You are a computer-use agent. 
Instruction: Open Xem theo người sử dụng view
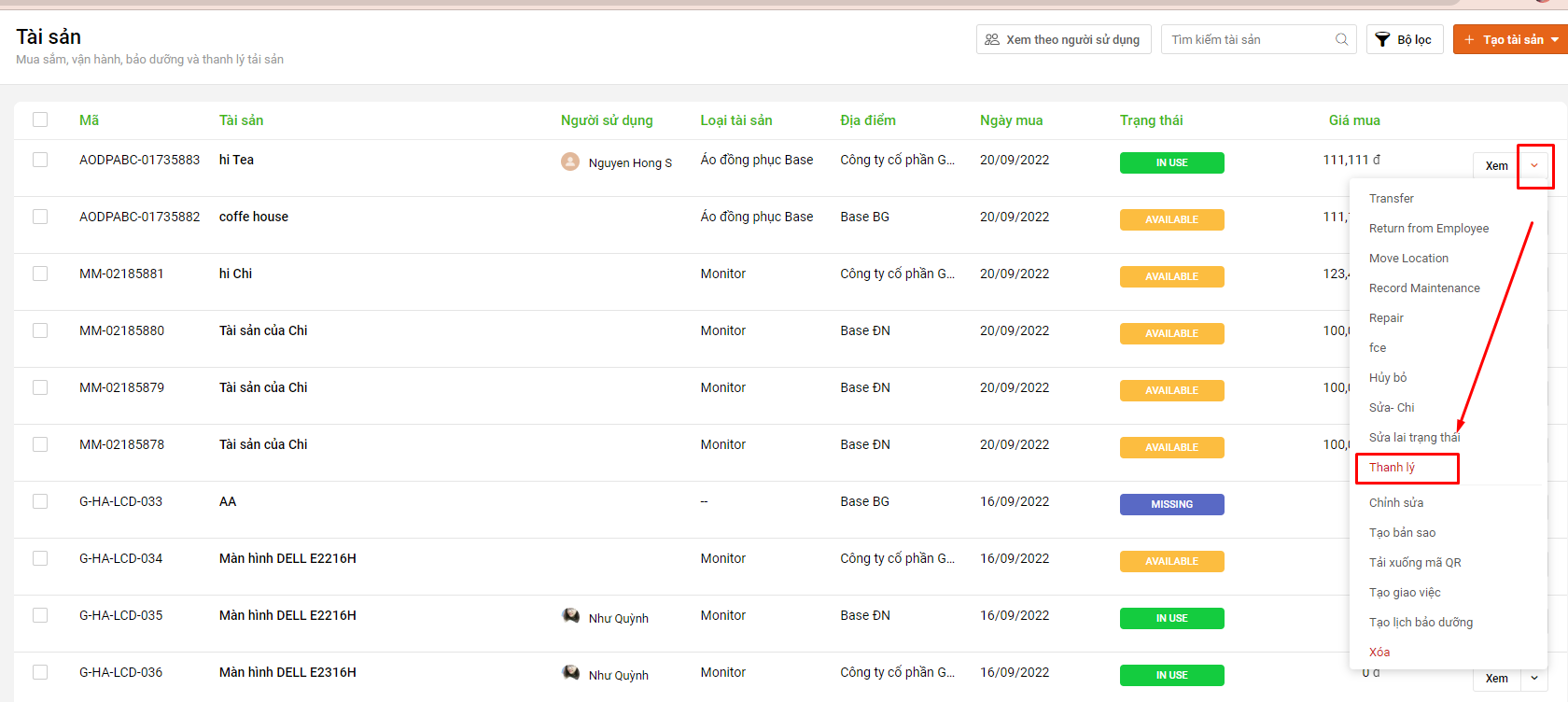point(1063,39)
